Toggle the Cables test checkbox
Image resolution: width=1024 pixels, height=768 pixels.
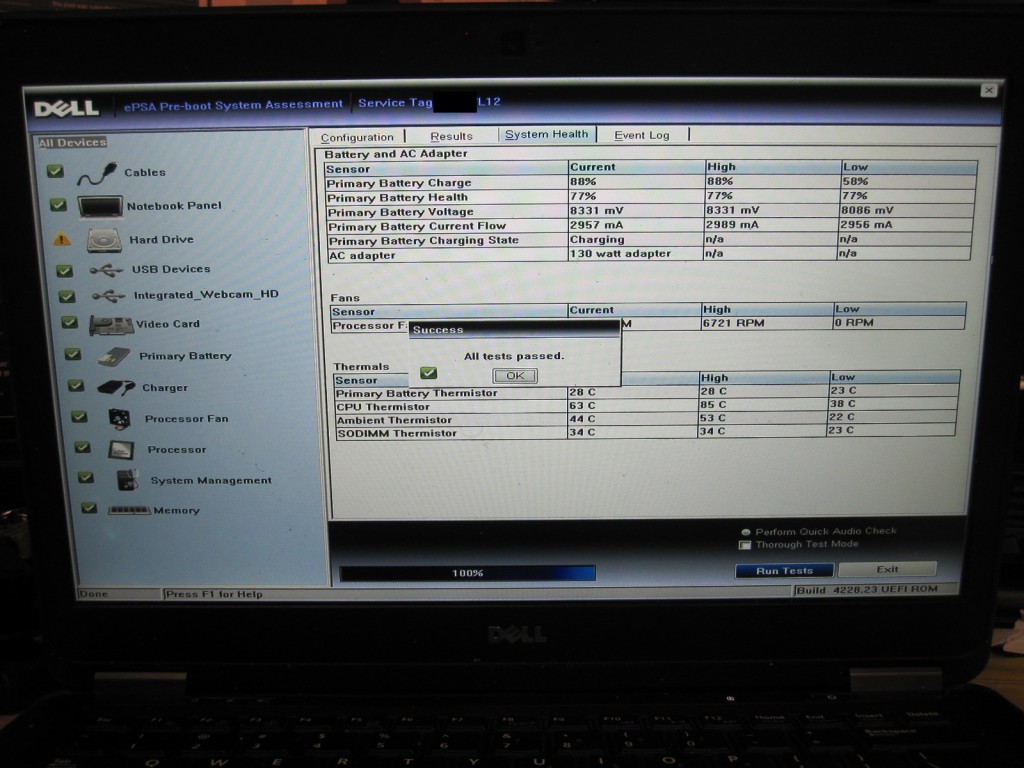pyautogui.click(x=56, y=171)
